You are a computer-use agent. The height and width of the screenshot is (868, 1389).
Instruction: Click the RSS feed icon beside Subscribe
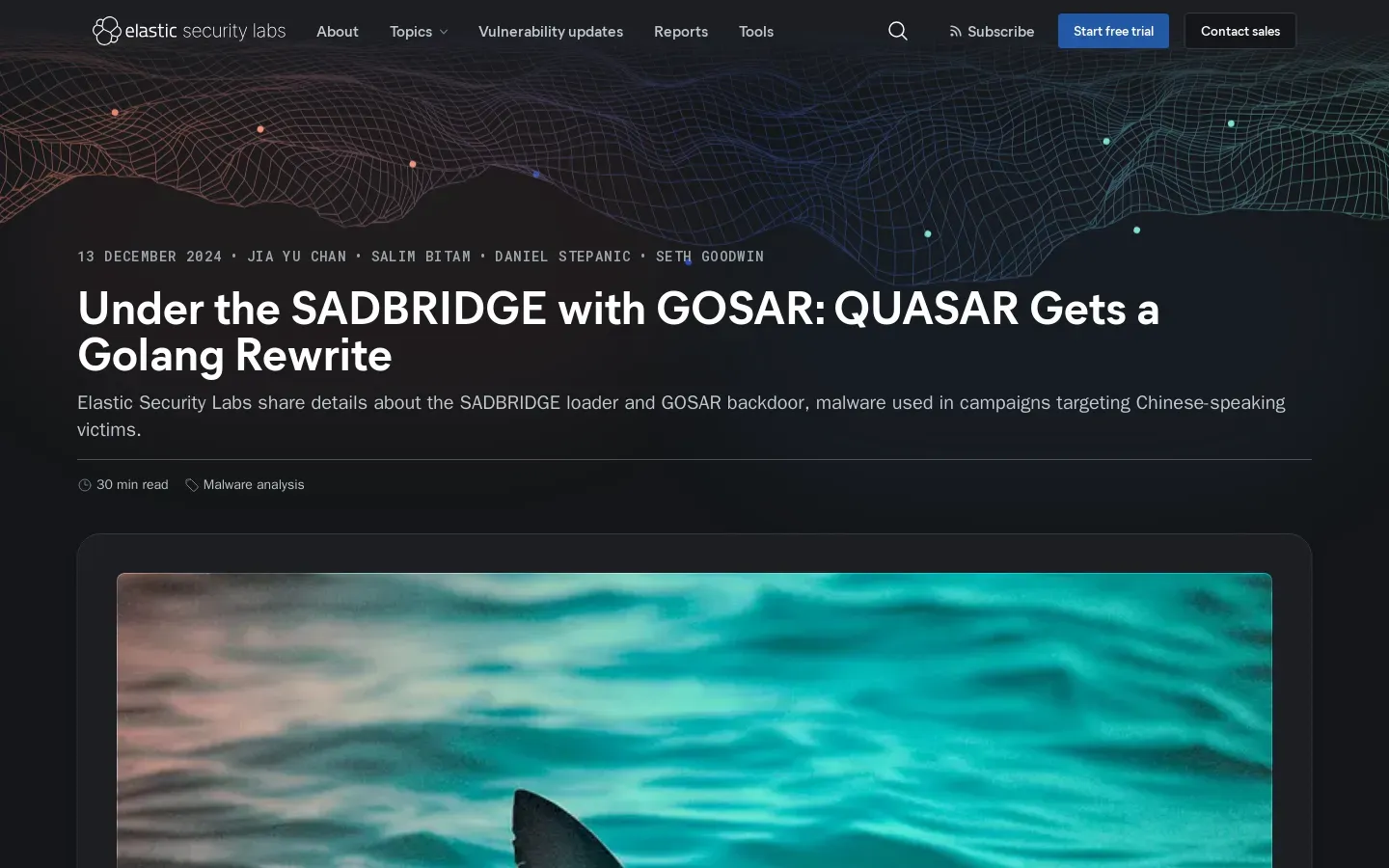pos(955,32)
